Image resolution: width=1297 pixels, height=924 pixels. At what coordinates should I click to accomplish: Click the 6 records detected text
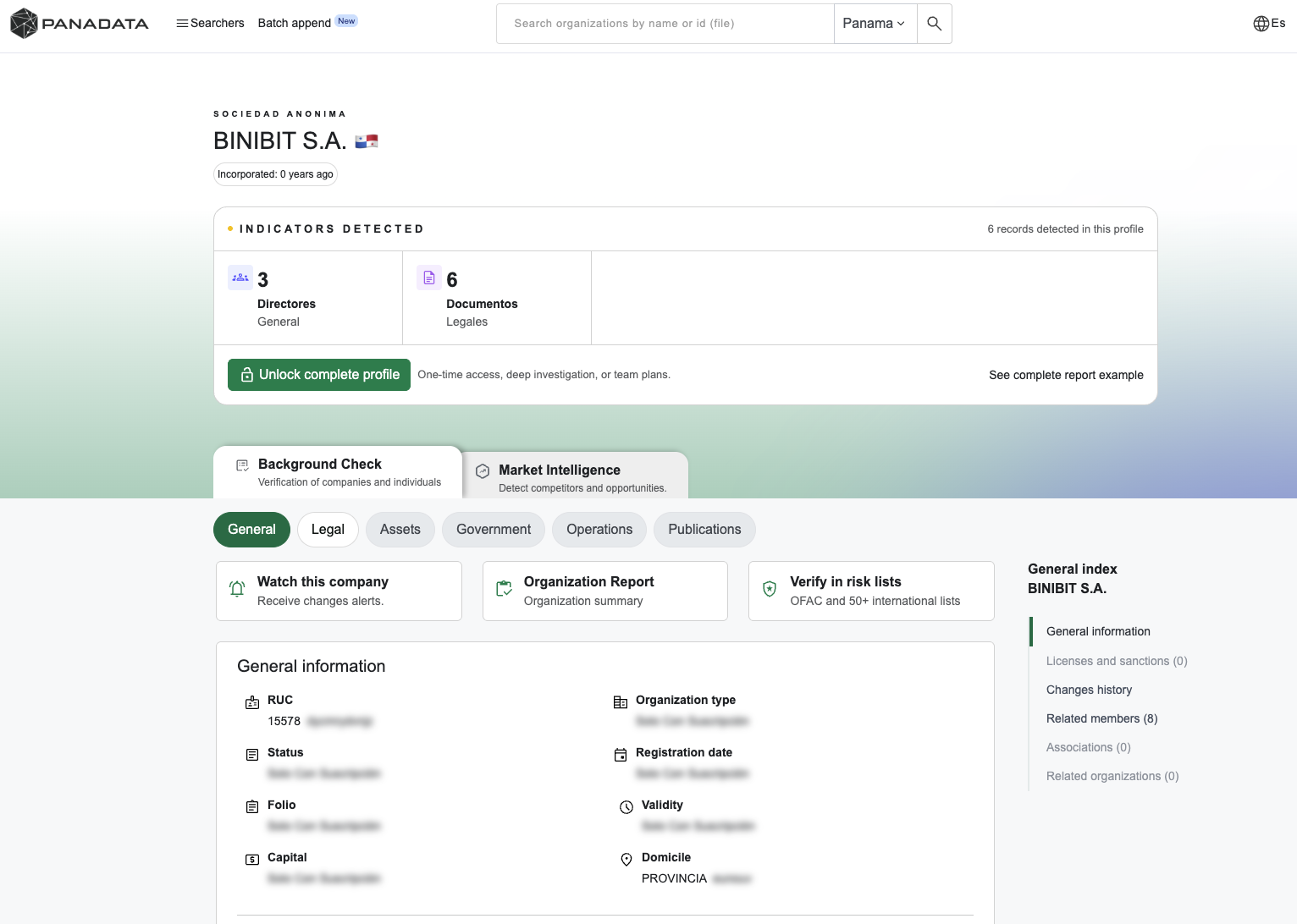1065,229
